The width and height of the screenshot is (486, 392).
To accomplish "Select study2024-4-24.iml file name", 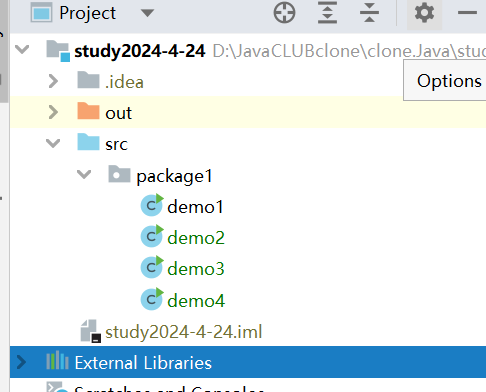I will click(184, 332).
